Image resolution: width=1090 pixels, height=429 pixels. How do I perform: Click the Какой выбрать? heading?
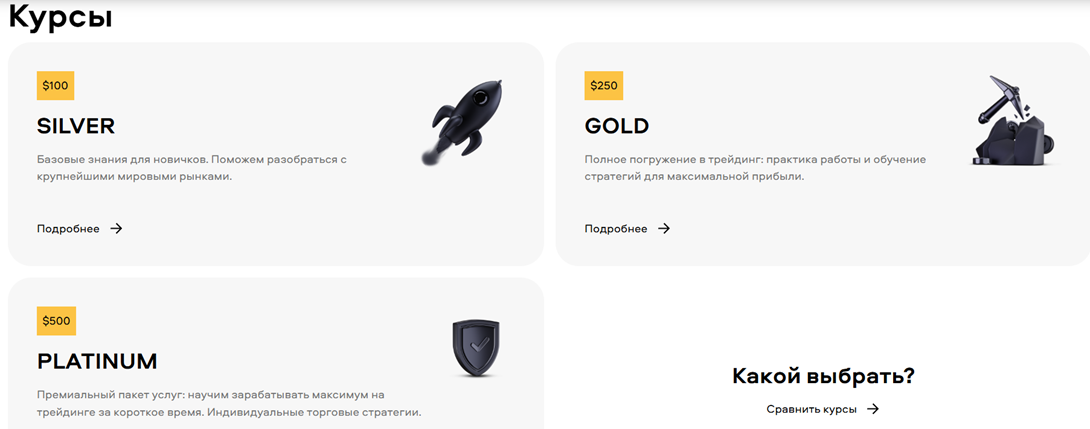pos(823,376)
